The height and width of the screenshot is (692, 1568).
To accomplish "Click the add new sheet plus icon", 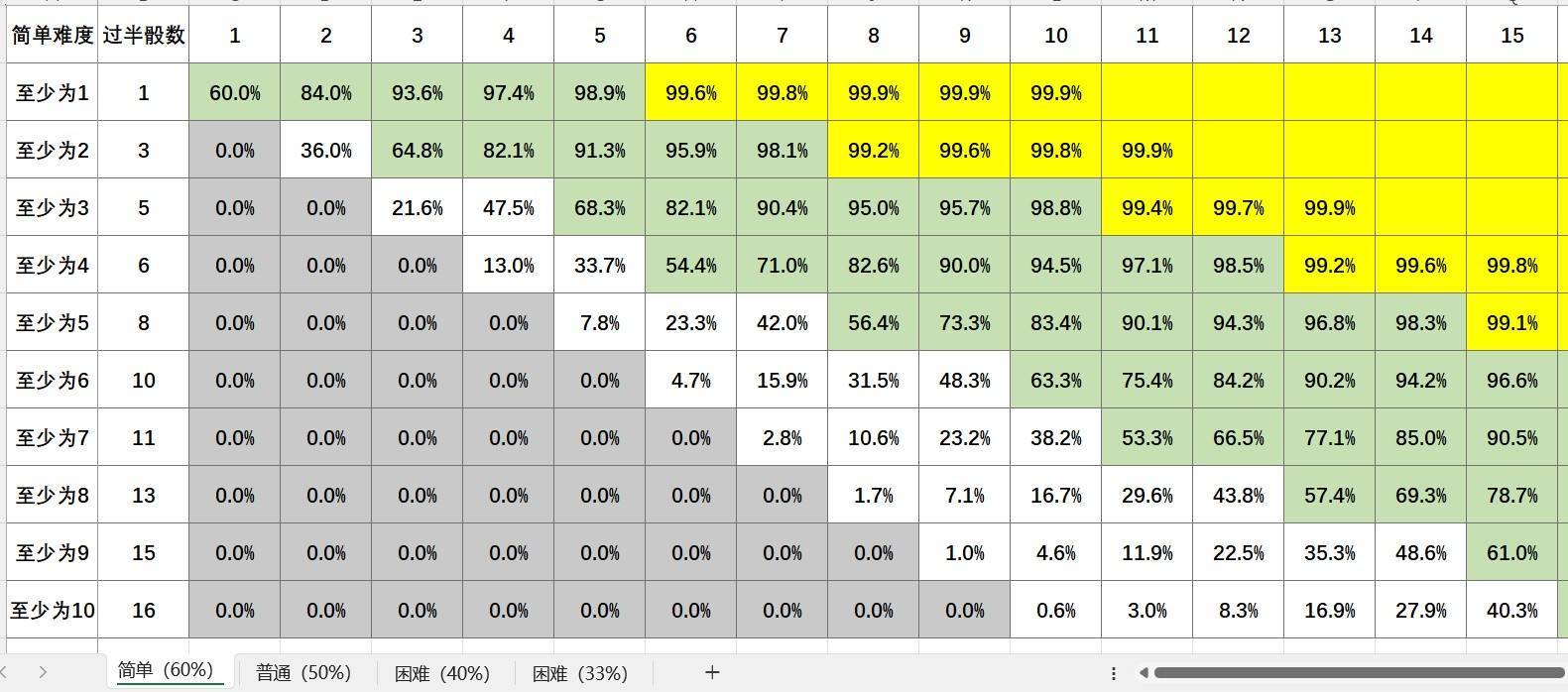I will point(711,673).
